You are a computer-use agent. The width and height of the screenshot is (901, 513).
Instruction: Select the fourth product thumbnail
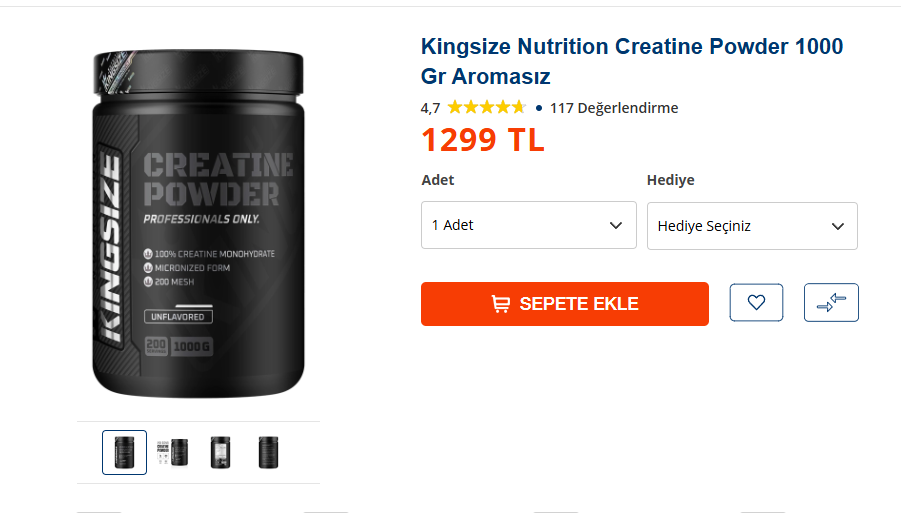coord(268,453)
